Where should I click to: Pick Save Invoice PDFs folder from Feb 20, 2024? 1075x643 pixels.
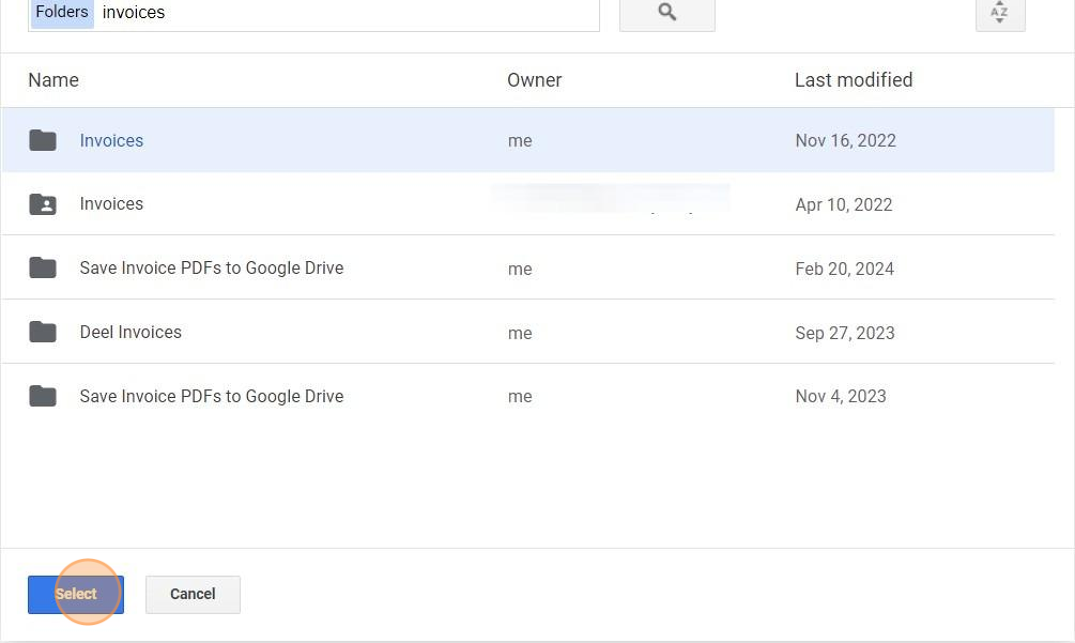click(211, 268)
